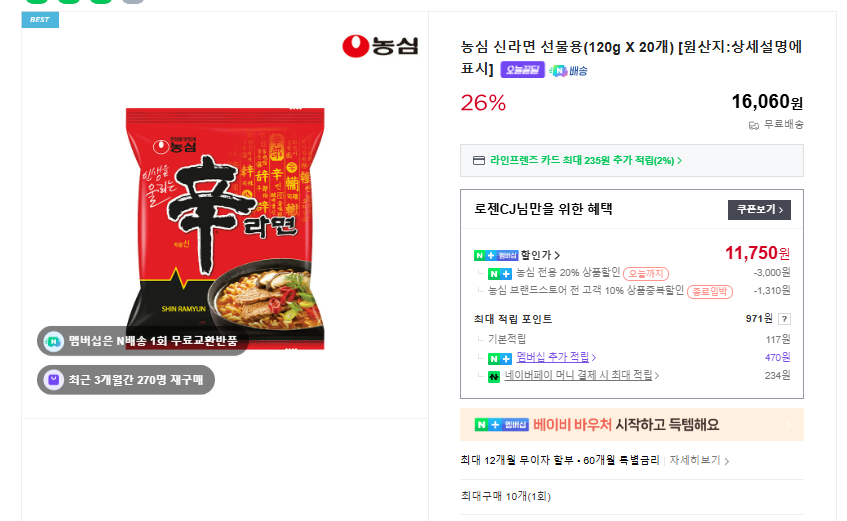Click the Naver Pay icon next to 네이버페이 머니
The height and width of the screenshot is (521, 847).
pyautogui.click(x=494, y=376)
